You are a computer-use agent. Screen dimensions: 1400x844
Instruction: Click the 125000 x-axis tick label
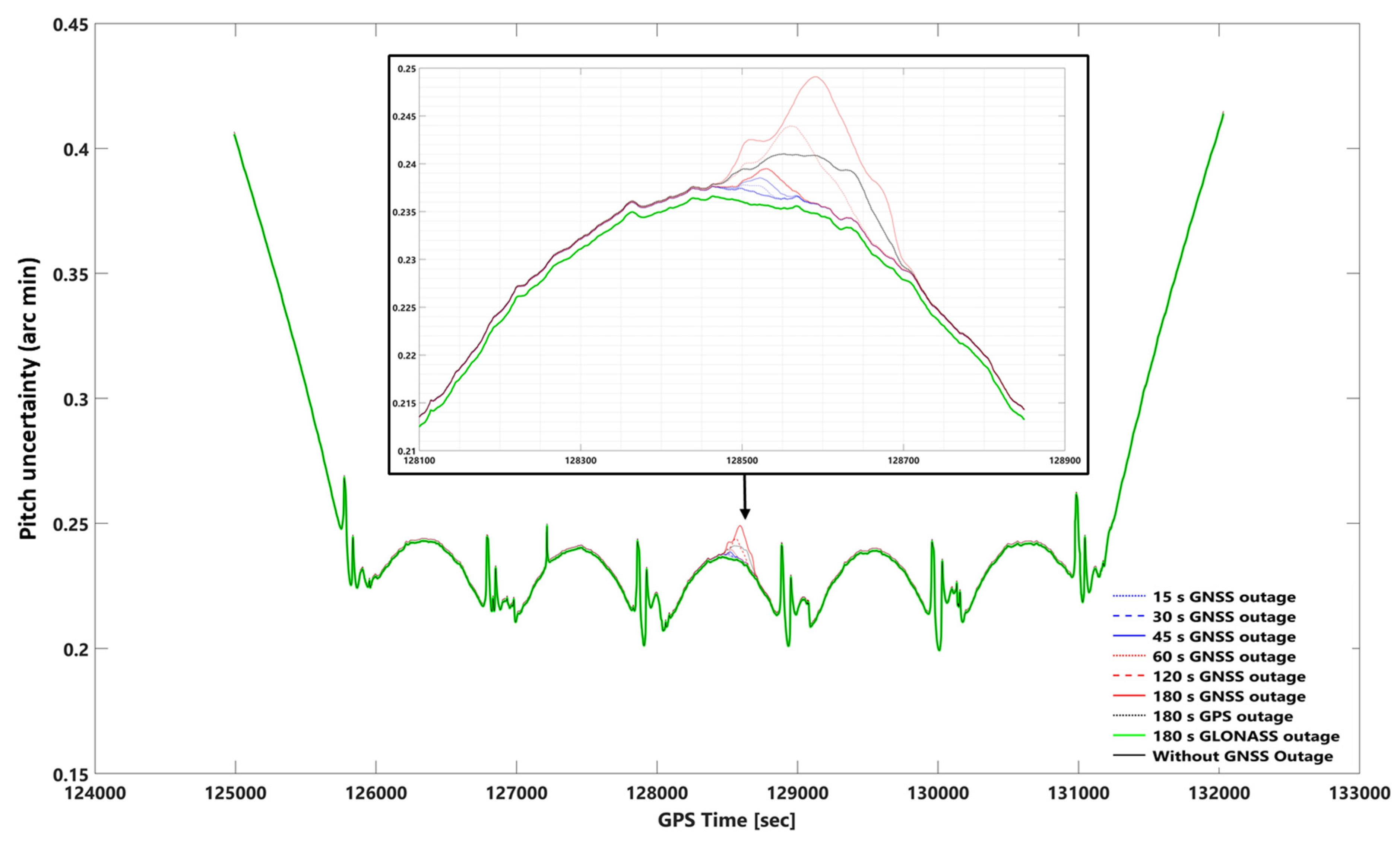235,793
